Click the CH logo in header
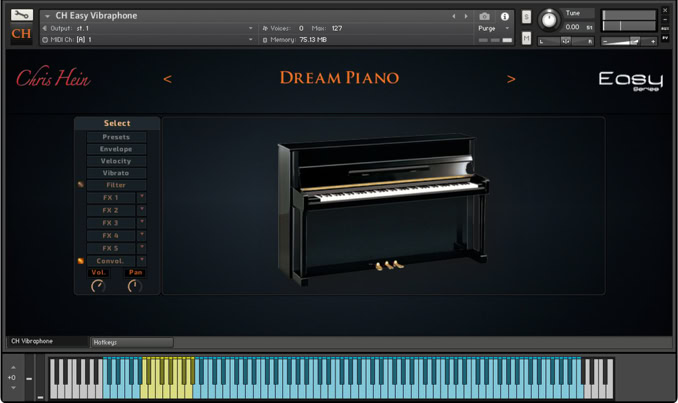 click(x=21, y=35)
